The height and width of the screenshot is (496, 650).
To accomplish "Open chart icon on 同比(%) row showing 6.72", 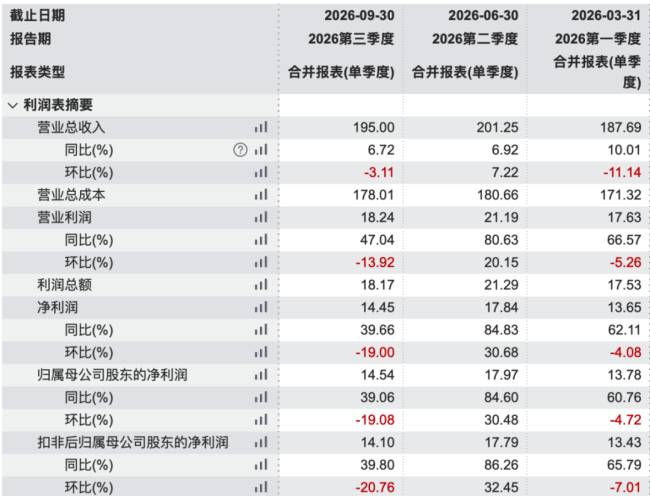I will [261, 150].
